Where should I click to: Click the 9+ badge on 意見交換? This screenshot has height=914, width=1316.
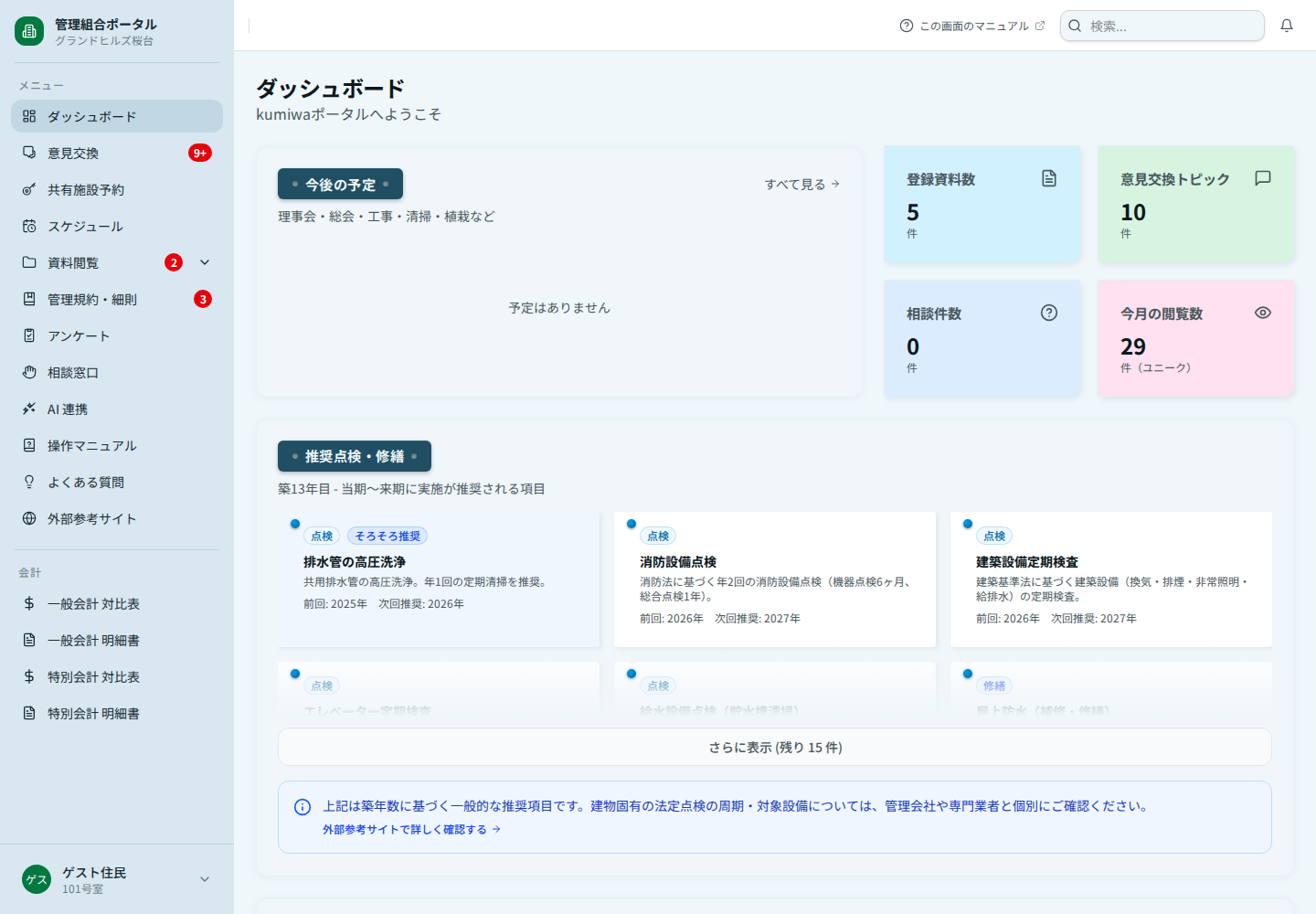[200, 153]
